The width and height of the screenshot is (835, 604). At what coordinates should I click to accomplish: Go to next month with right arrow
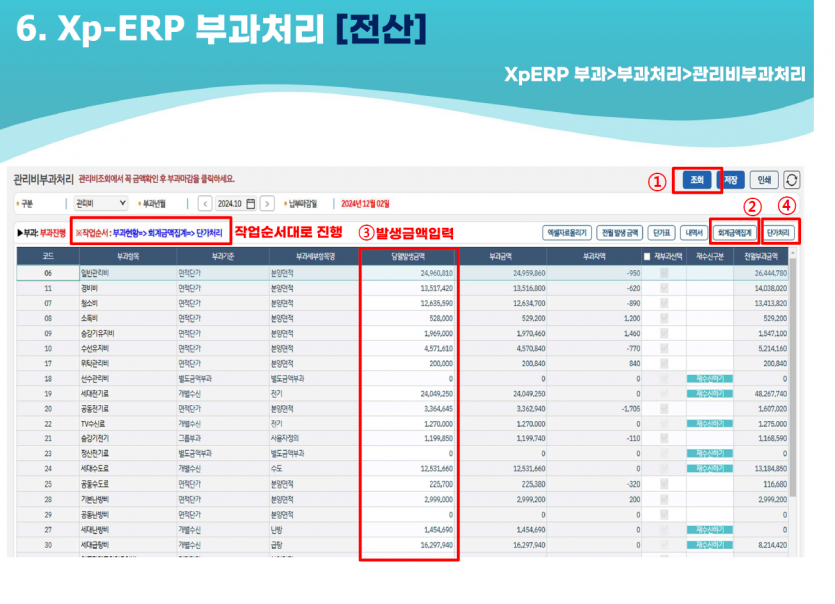click(x=267, y=203)
